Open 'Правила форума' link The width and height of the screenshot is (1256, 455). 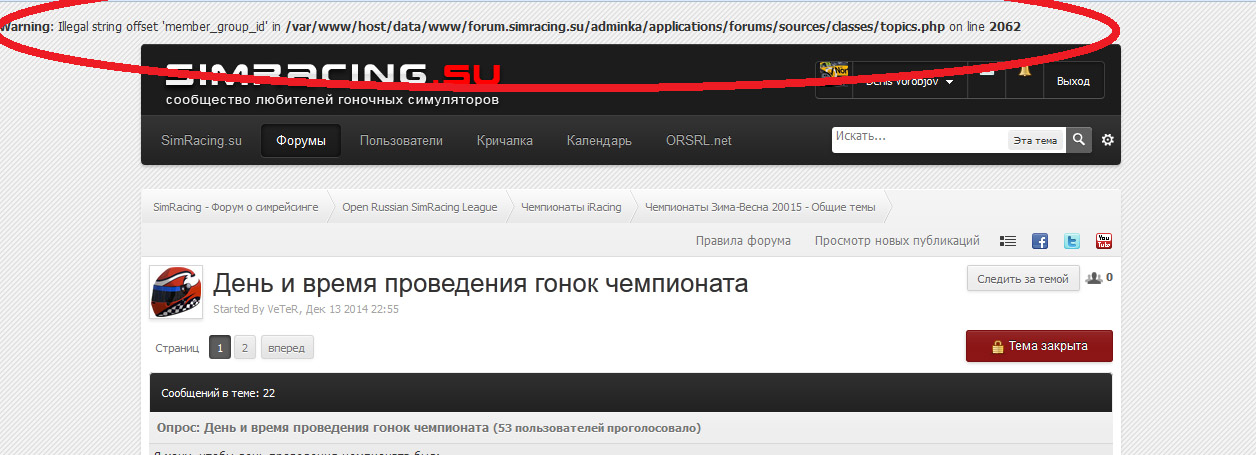(x=743, y=241)
